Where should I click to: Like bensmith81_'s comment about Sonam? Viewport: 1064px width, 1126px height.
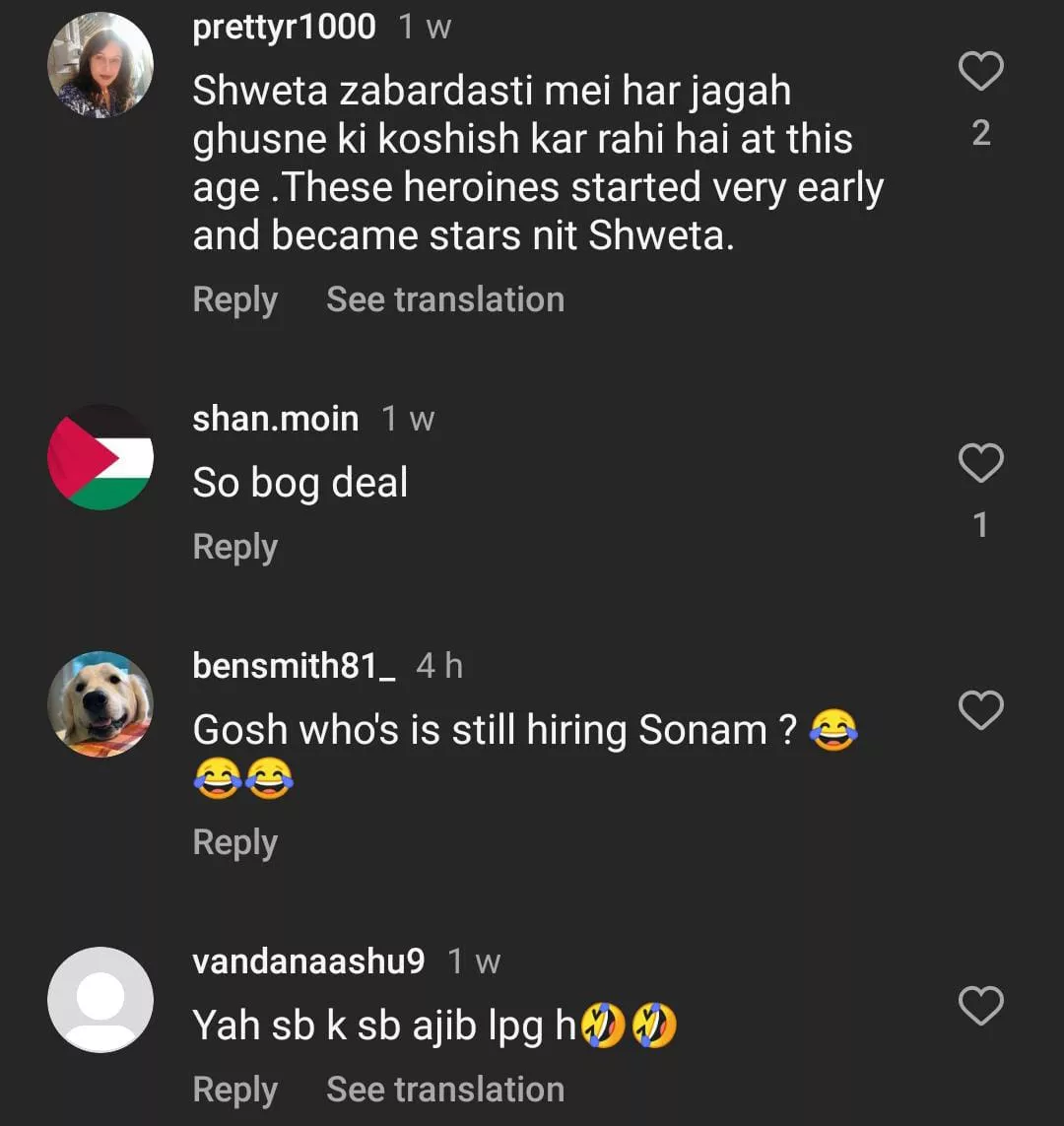tap(980, 710)
